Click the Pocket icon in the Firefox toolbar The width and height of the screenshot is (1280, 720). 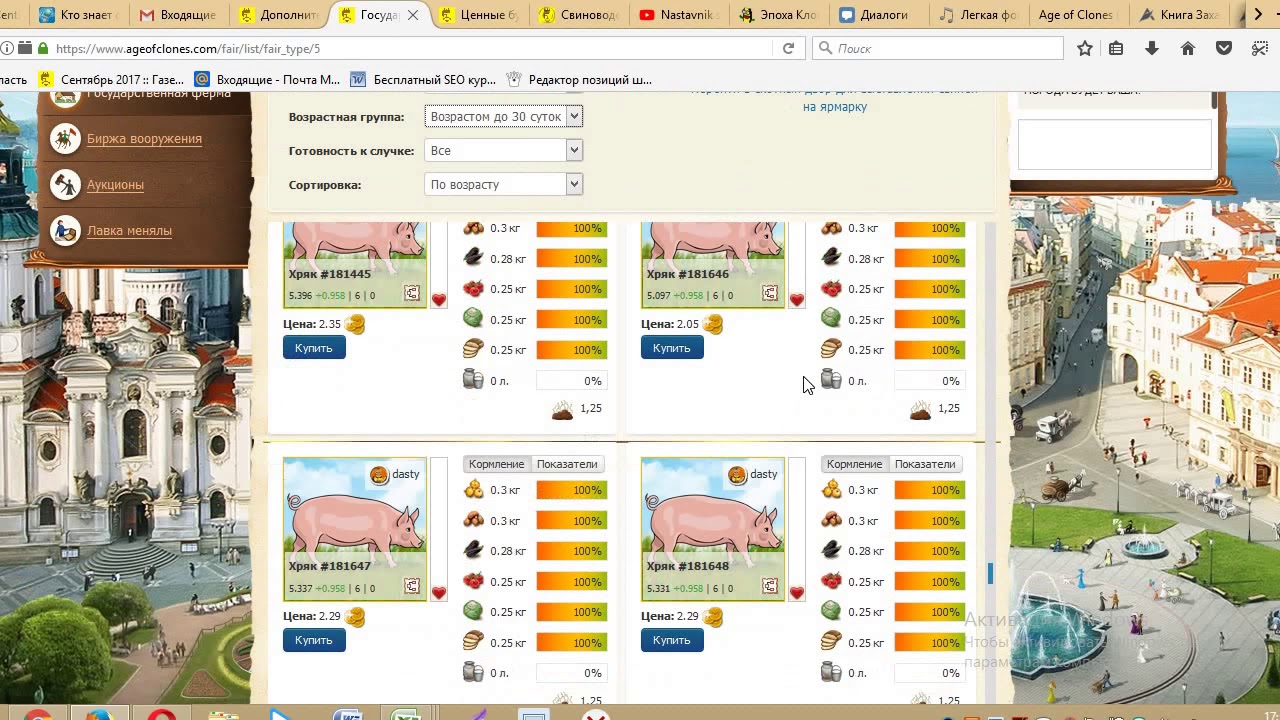tap(1224, 48)
